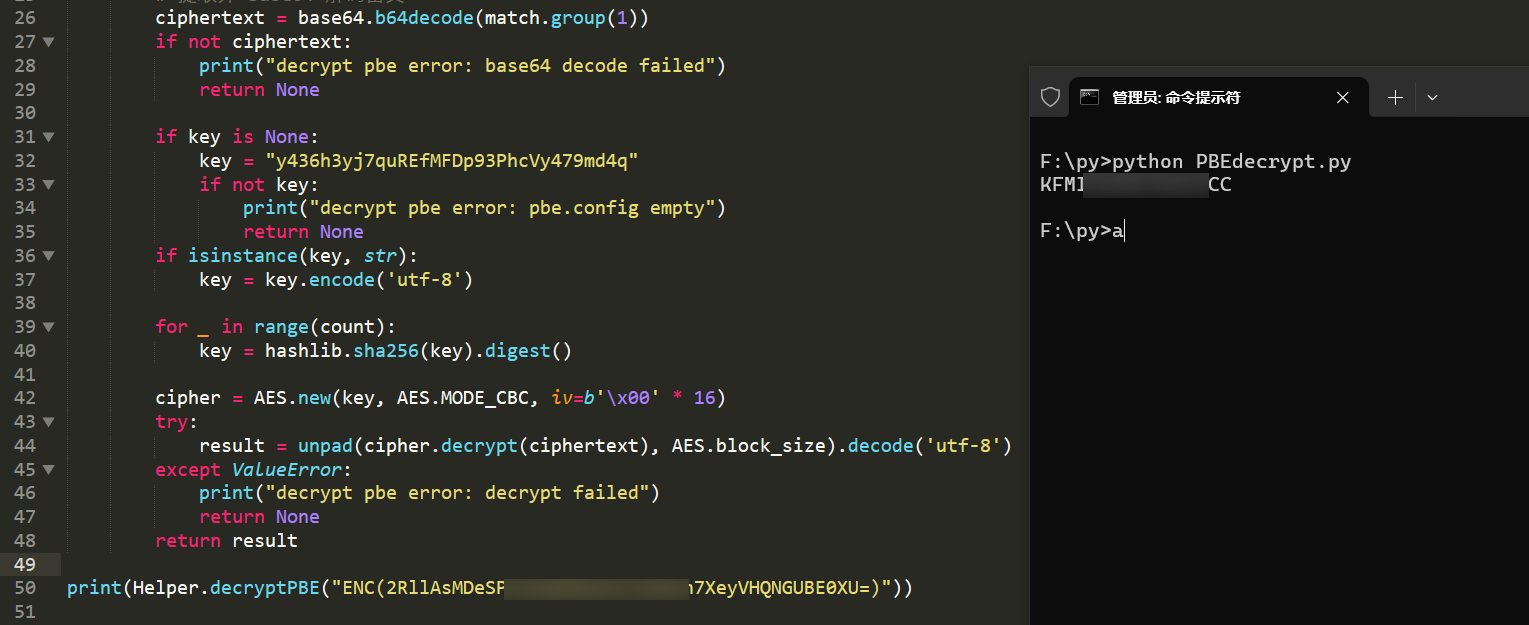Close the 管理员: 命令提示符 terminal tab

click(x=1343, y=97)
